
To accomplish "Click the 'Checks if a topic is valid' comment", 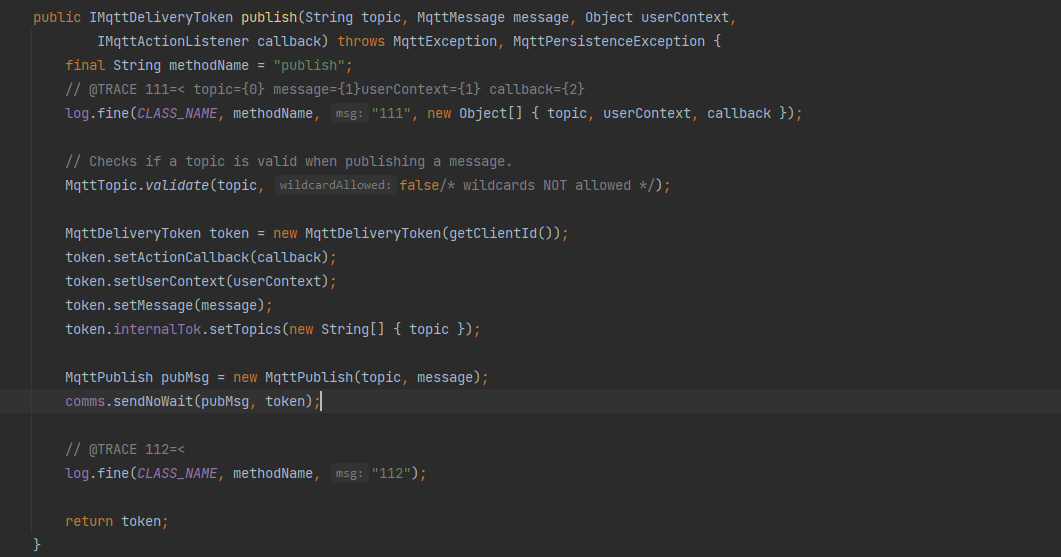I will (x=289, y=162).
